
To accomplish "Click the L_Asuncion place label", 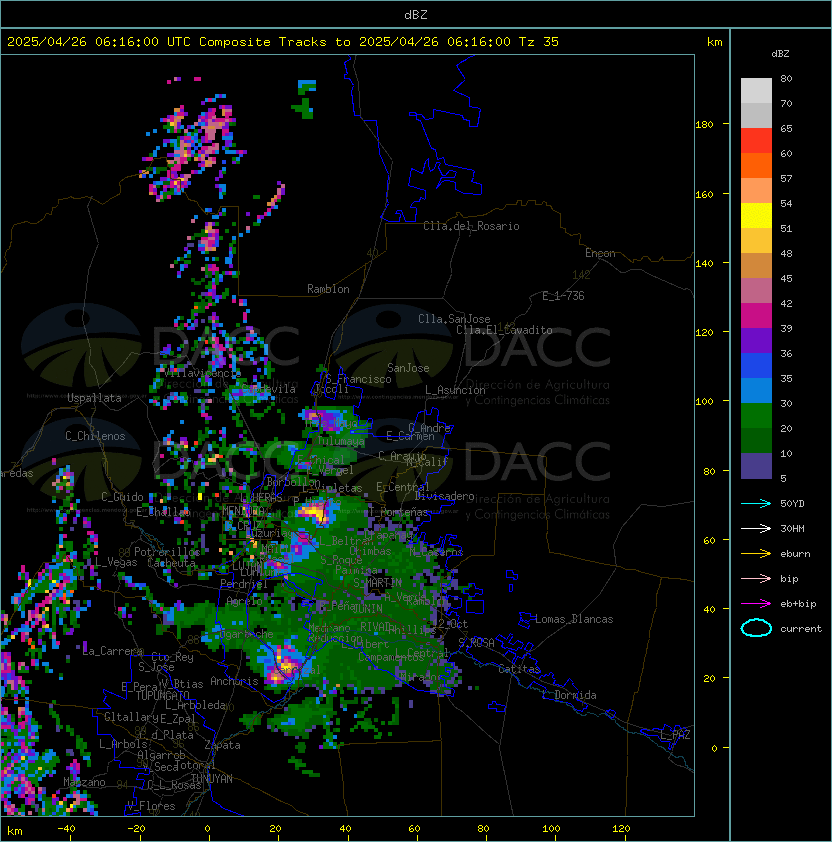I will pos(455,390).
